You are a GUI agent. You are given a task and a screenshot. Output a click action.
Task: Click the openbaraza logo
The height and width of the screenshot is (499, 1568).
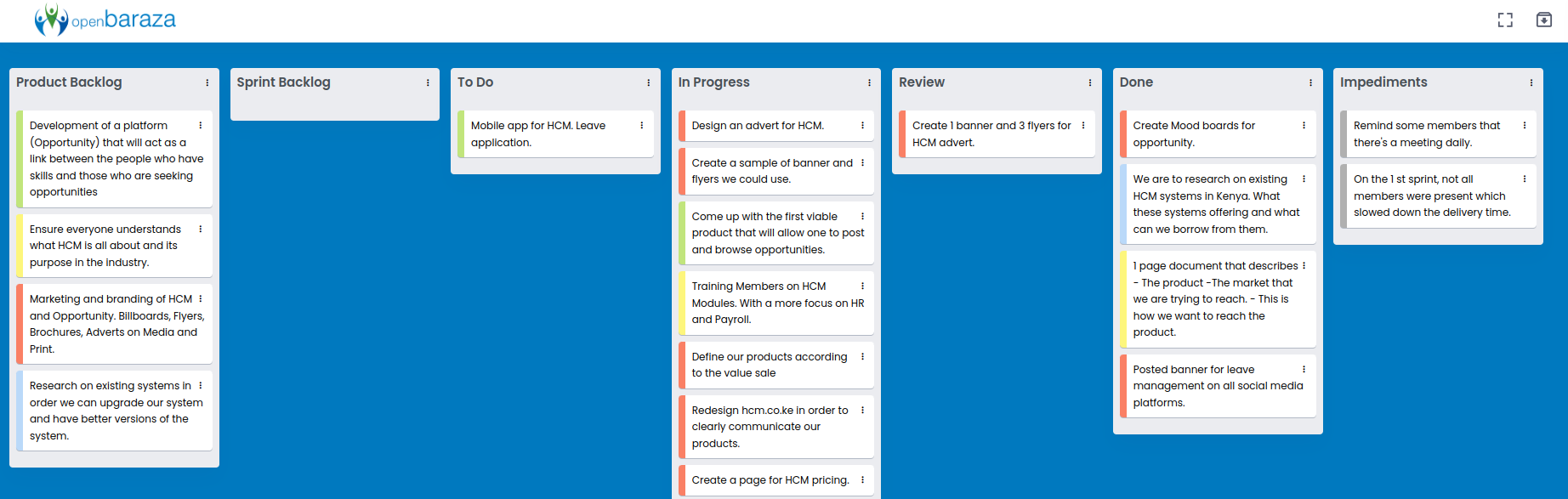105,20
